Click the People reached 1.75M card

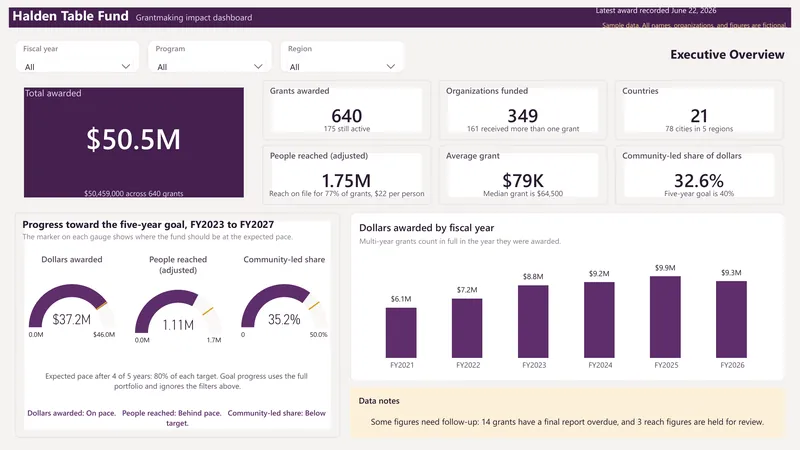[346, 175]
